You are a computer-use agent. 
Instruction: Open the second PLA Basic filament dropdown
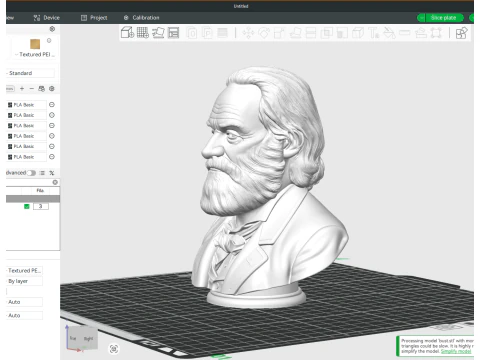click(26, 115)
